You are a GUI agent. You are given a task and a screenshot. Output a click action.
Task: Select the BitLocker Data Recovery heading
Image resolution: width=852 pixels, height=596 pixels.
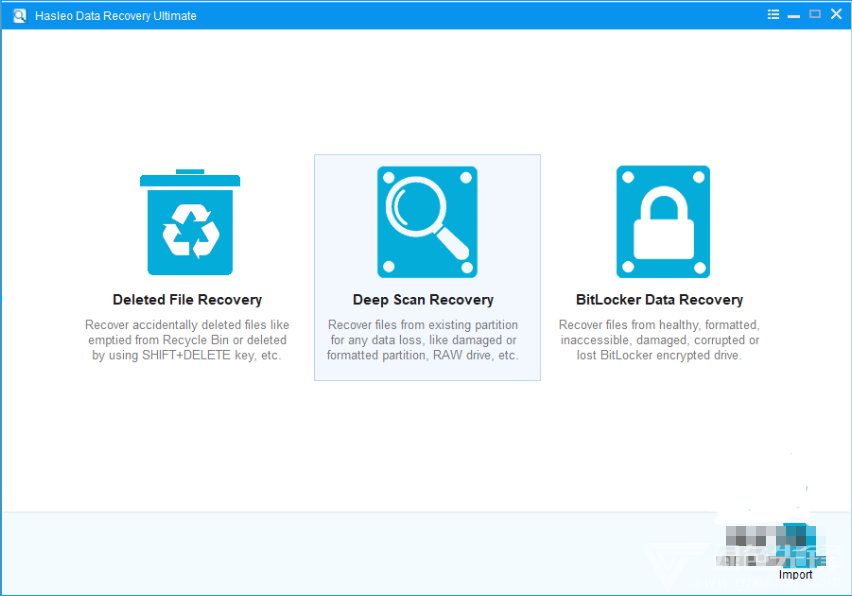[x=659, y=300]
